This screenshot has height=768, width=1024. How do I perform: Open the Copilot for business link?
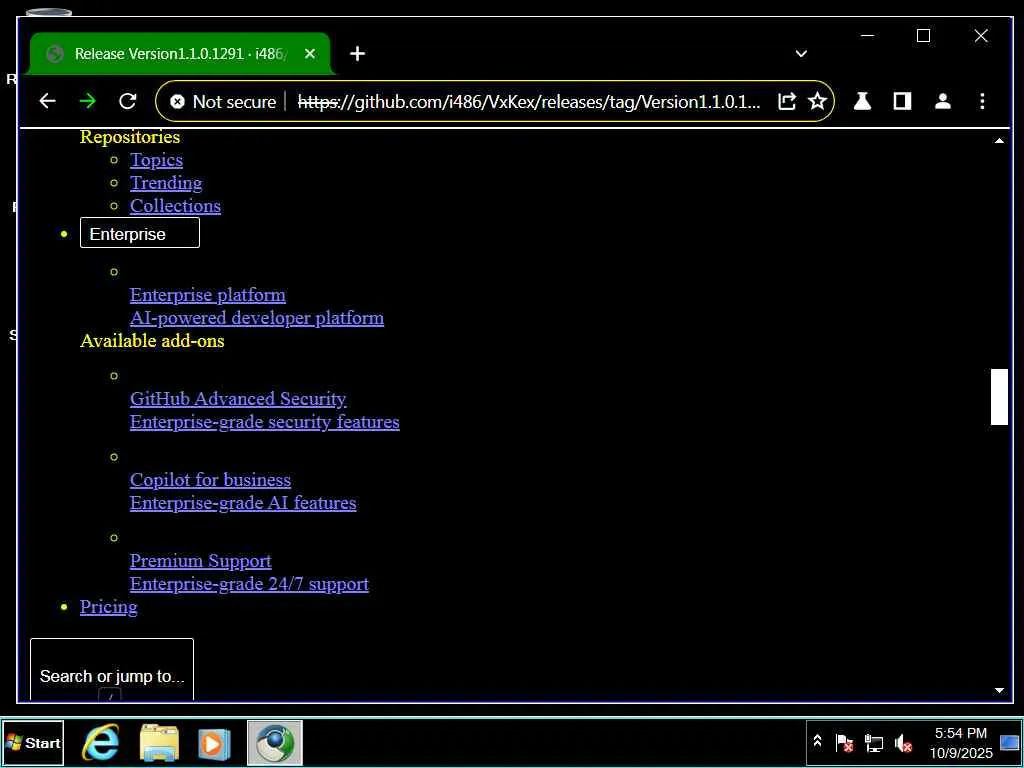pos(210,480)
